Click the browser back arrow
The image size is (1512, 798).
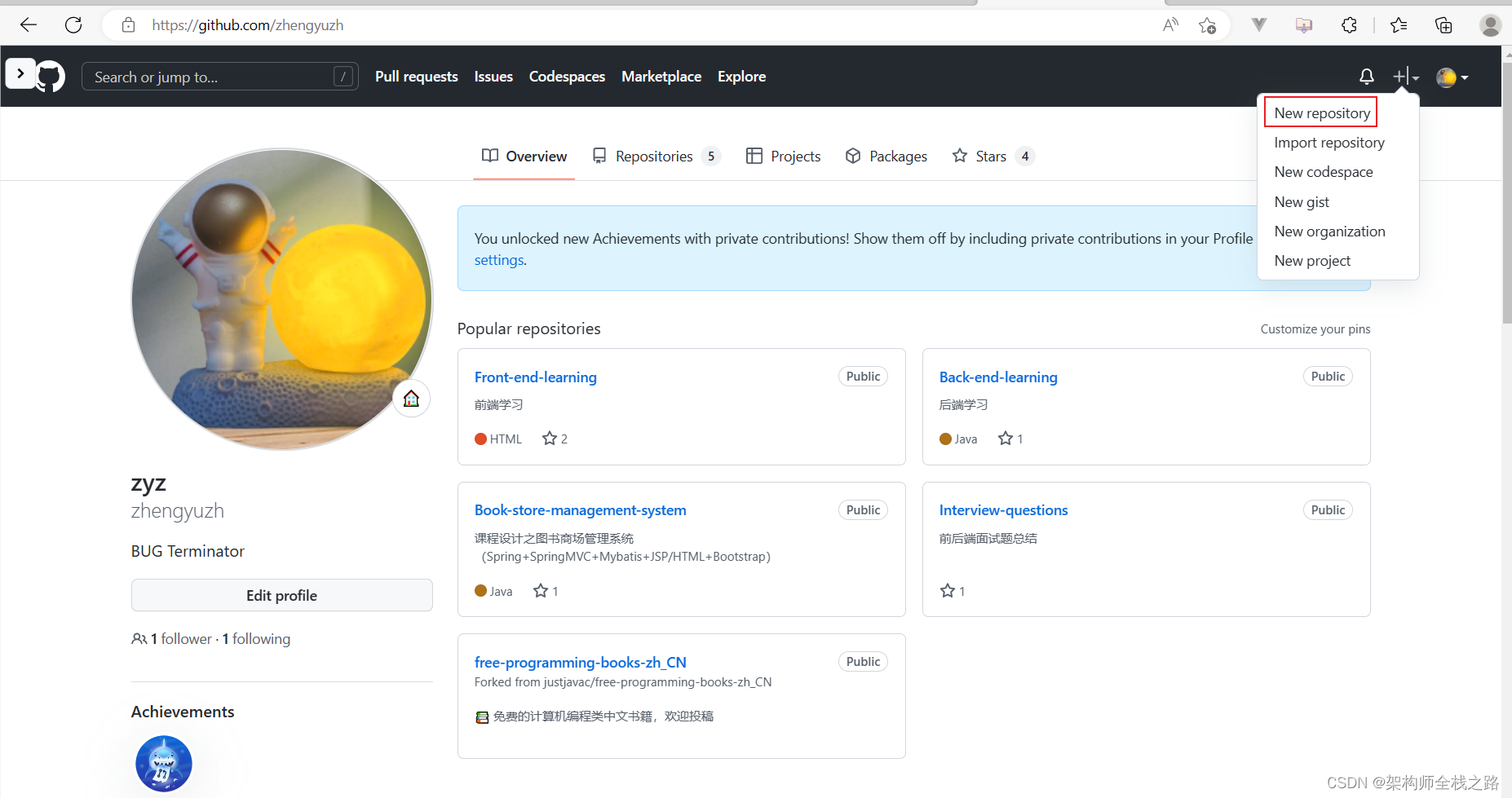tap(29, 25)
